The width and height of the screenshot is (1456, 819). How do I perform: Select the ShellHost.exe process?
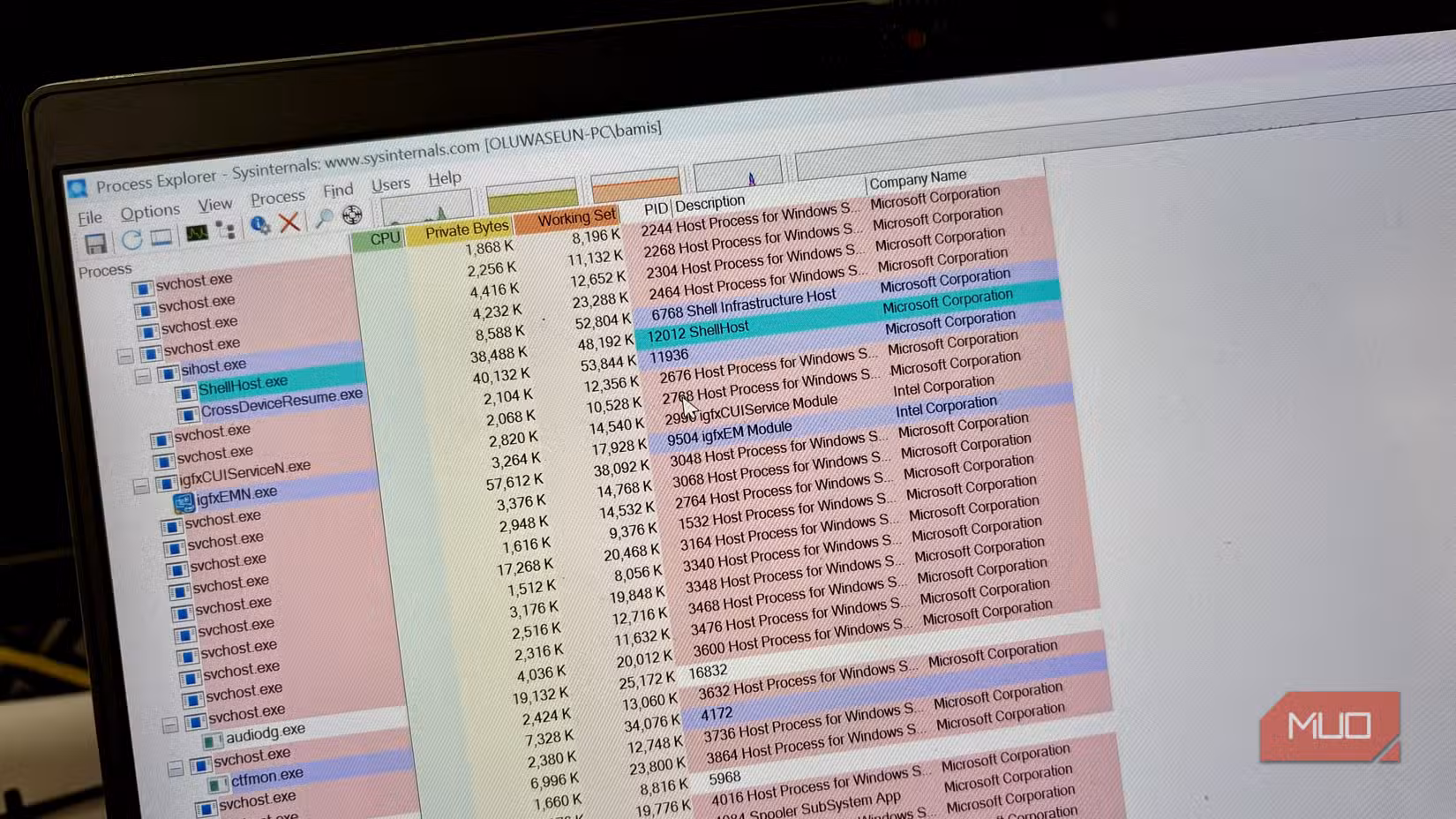tap(243, 385)
